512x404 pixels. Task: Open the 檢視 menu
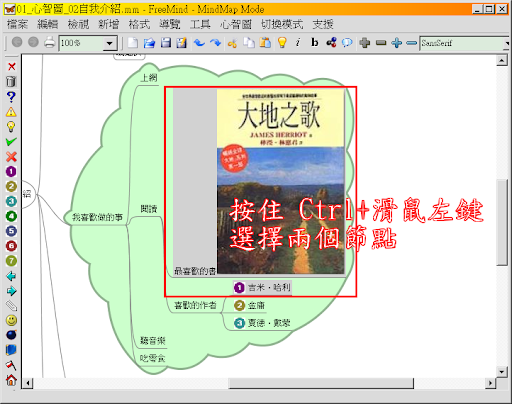[78, 24]
